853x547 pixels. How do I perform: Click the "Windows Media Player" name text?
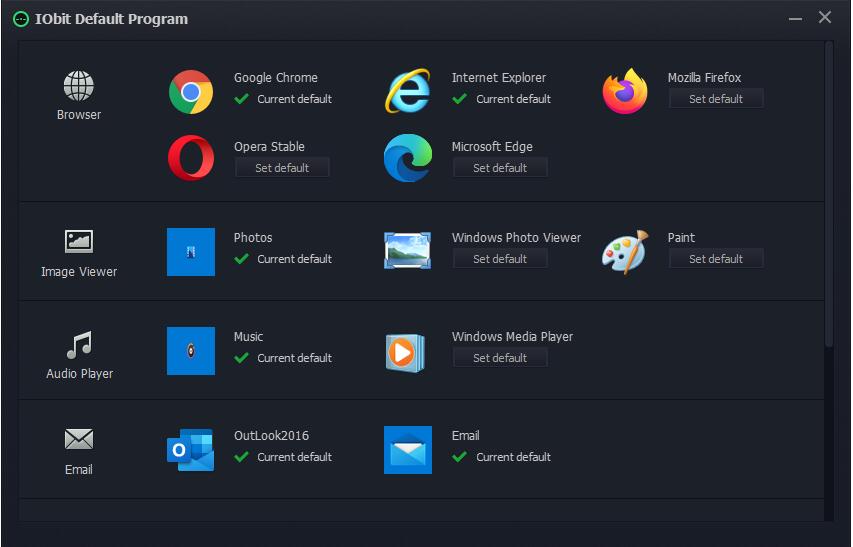(x=512, y=337)
